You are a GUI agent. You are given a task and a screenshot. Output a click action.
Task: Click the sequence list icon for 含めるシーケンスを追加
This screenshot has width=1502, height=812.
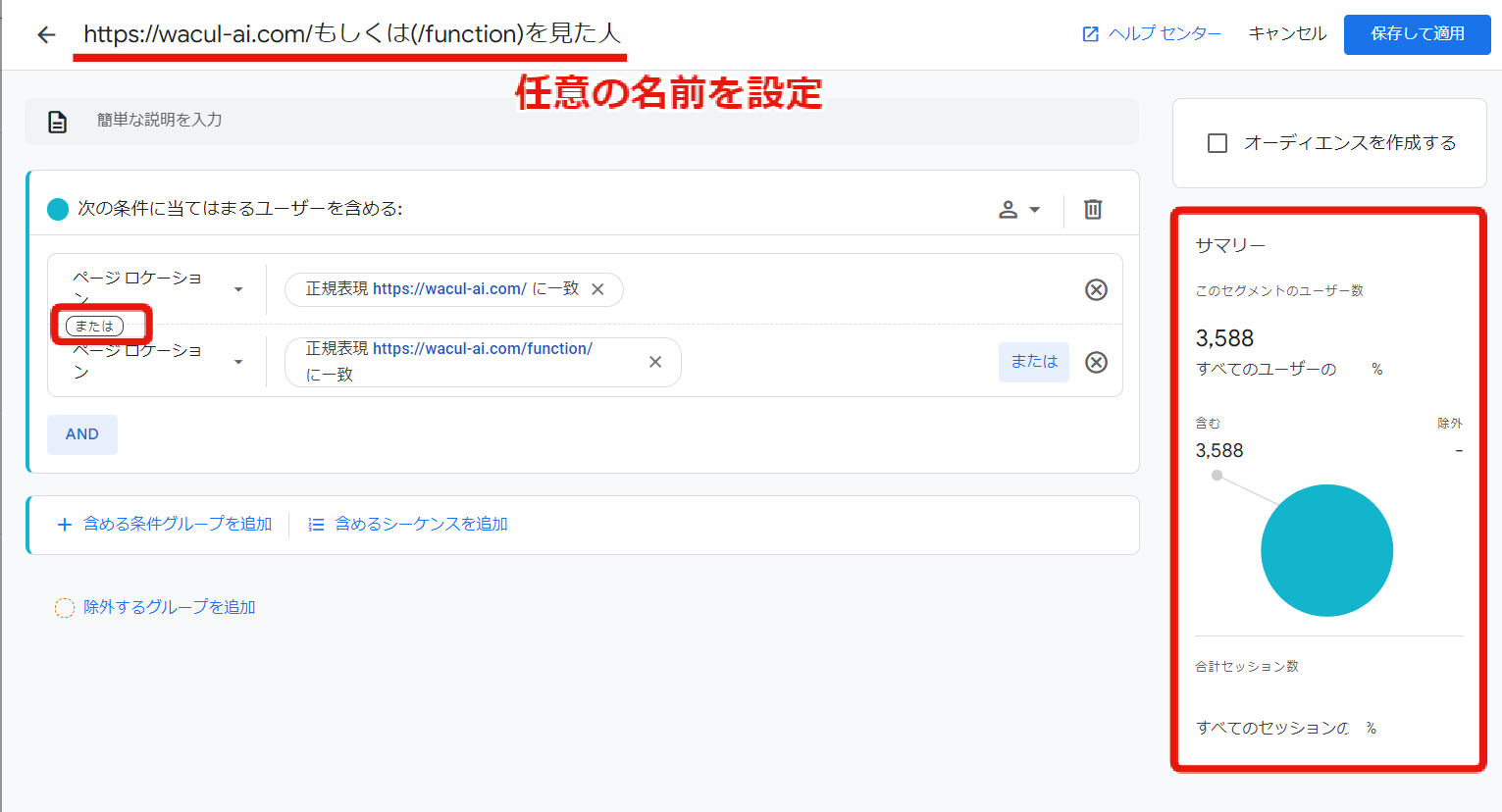(x=315, y=524)
